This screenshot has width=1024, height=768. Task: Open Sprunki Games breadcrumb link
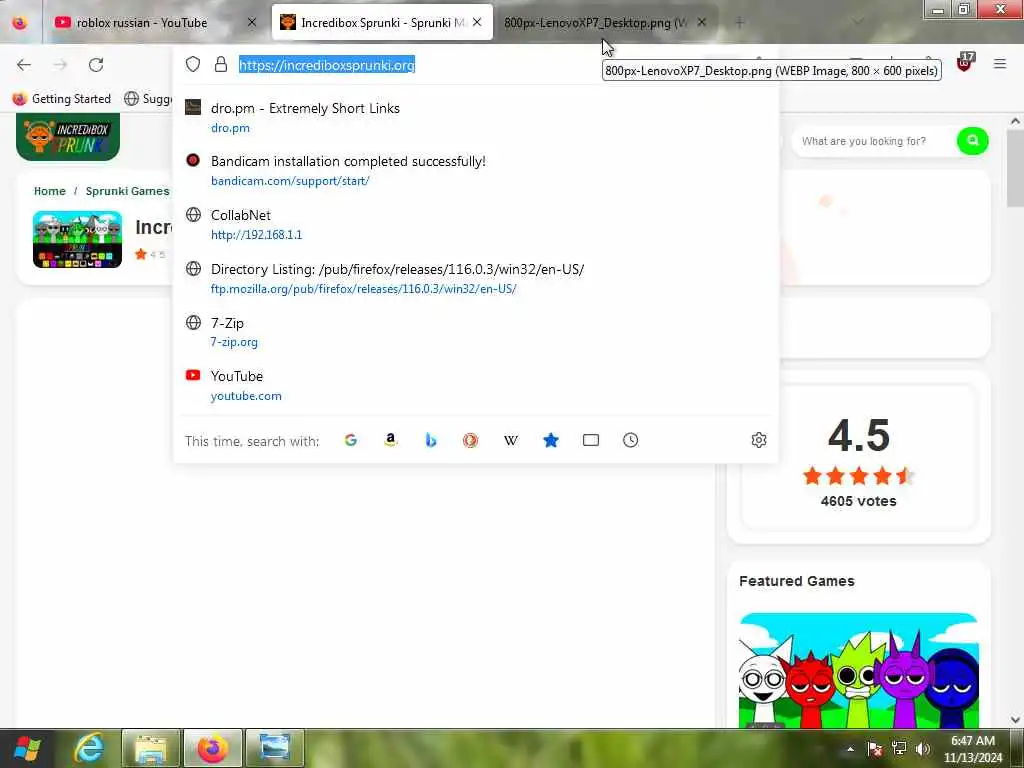tap(127, 191)
